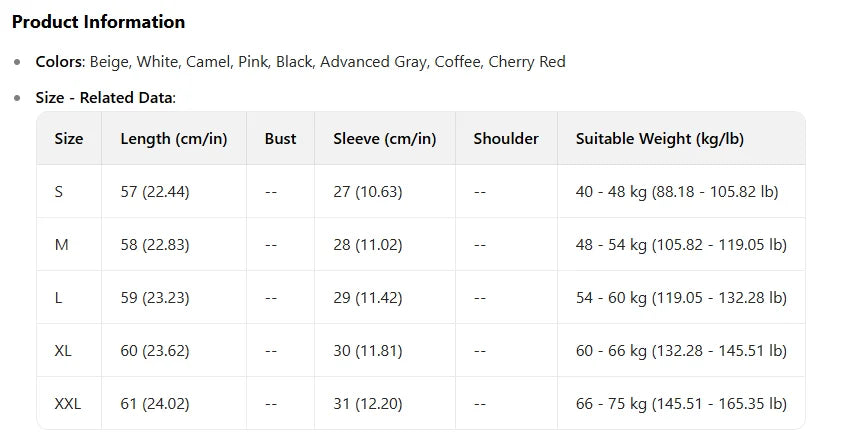Select the M size row cell
The image size is (841, 439).
tap(61, 244)
